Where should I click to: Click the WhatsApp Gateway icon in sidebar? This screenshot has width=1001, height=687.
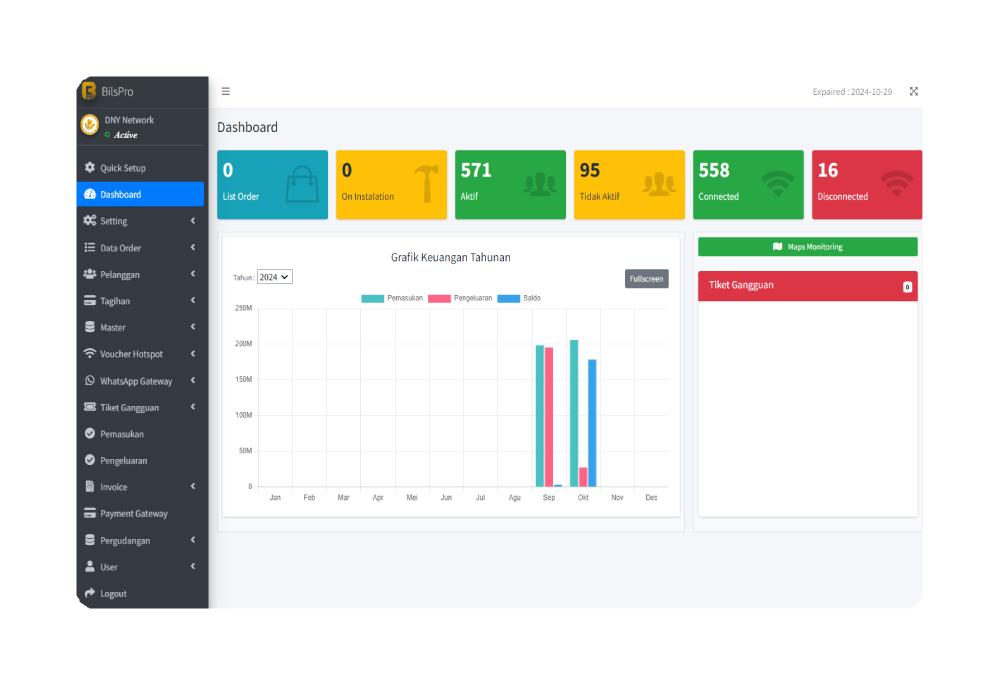pyautogui.click(x=90, y=381)
